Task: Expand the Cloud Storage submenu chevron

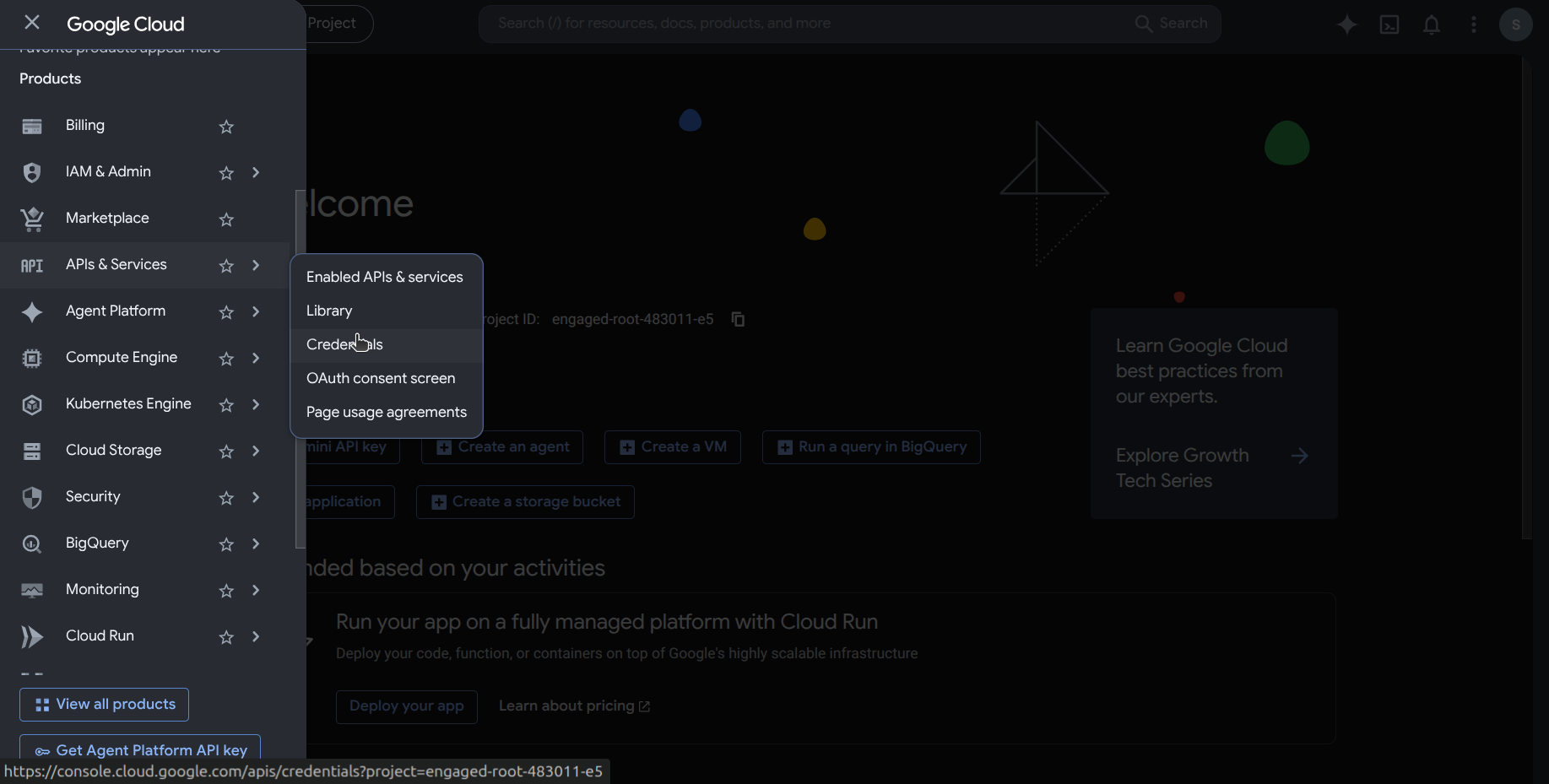Action: [x=256, y=451]
